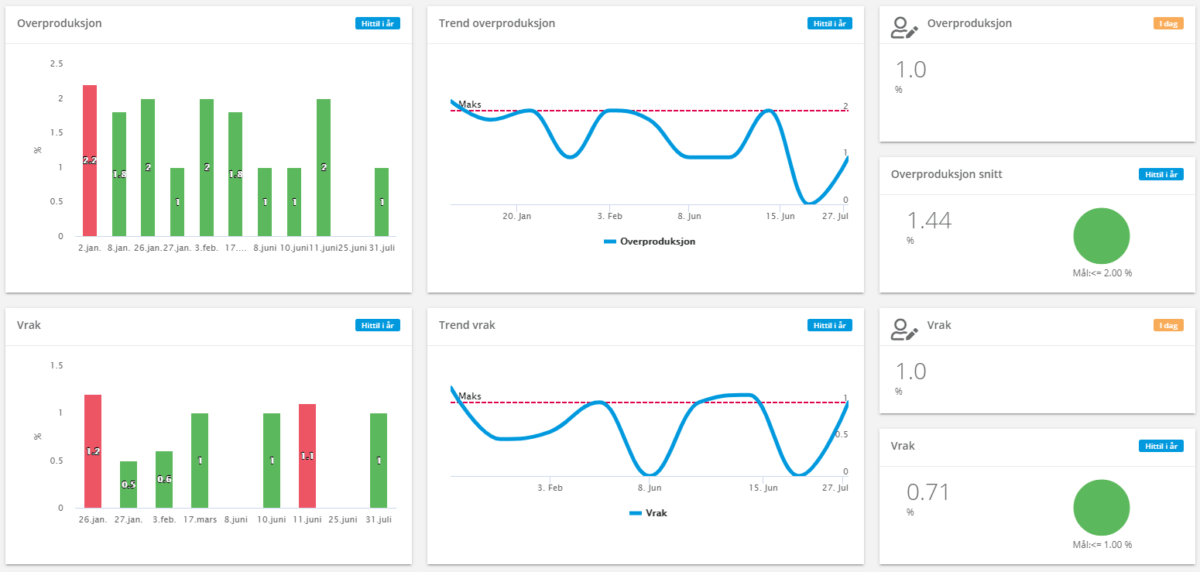Click the user-edit icon beside Overproduksjon
Image resolution: width=1200 pixels, height=572 pixels.
[x=905, y=27]
